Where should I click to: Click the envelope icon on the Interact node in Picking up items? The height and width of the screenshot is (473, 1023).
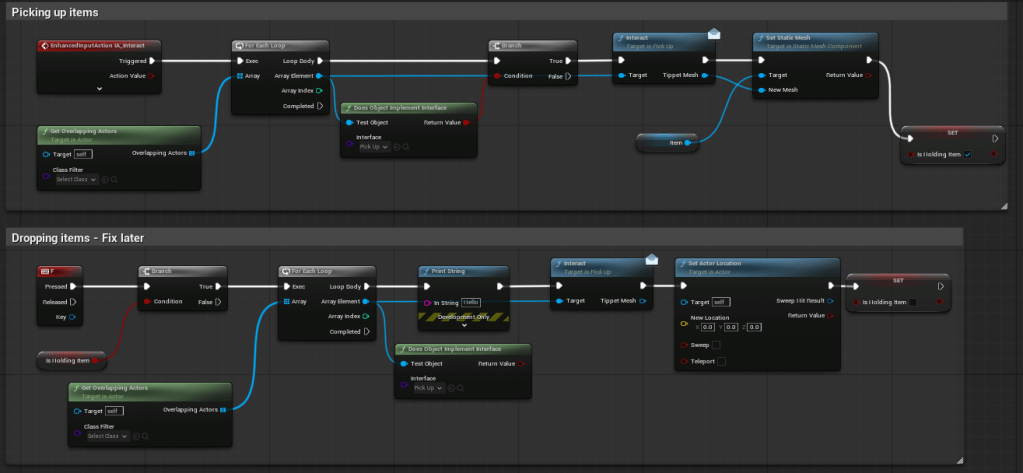pyautogui.click(x=714, y=34)
